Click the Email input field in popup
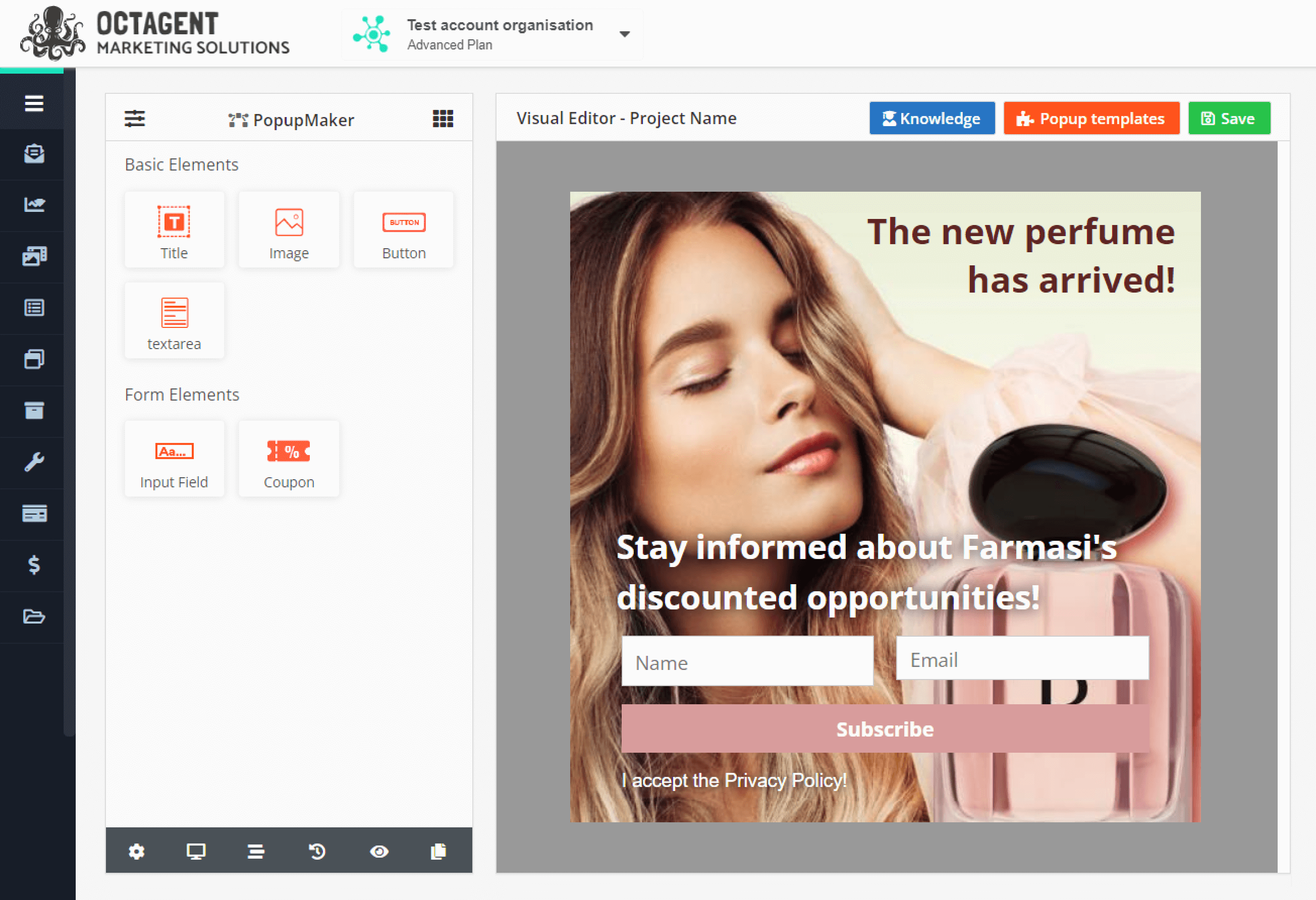 point(1021,659)
